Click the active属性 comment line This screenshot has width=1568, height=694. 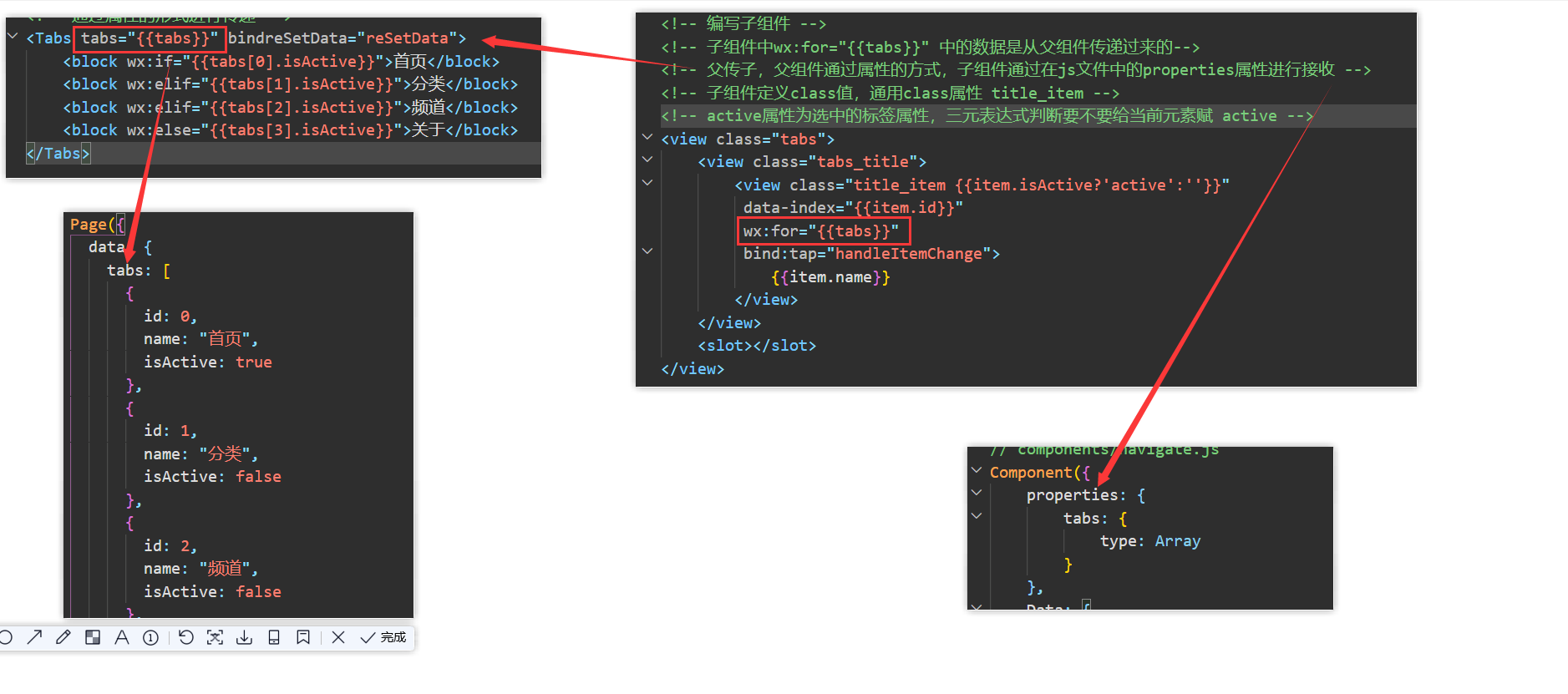(x=987, y=116)
